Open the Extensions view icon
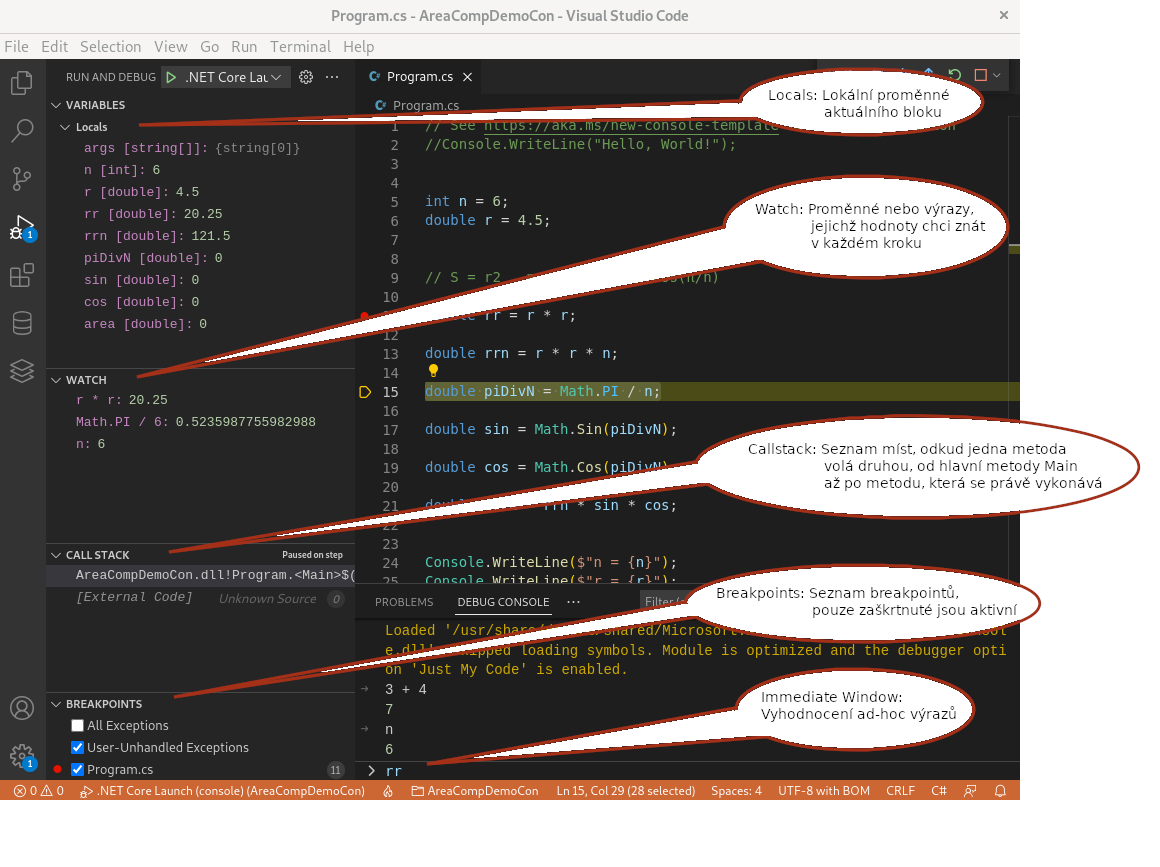The height and width of the screenshot is (867, 1160). pos(22,275)
